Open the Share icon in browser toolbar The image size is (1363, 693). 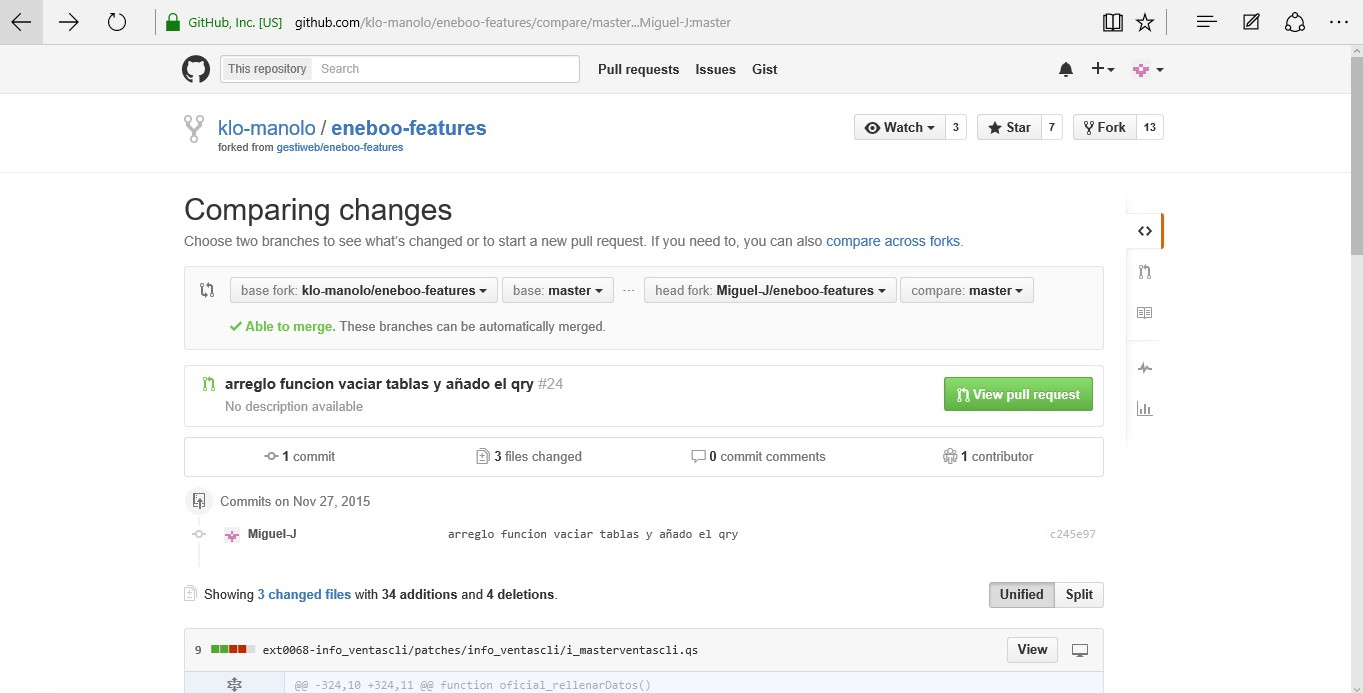[1295, 22]
